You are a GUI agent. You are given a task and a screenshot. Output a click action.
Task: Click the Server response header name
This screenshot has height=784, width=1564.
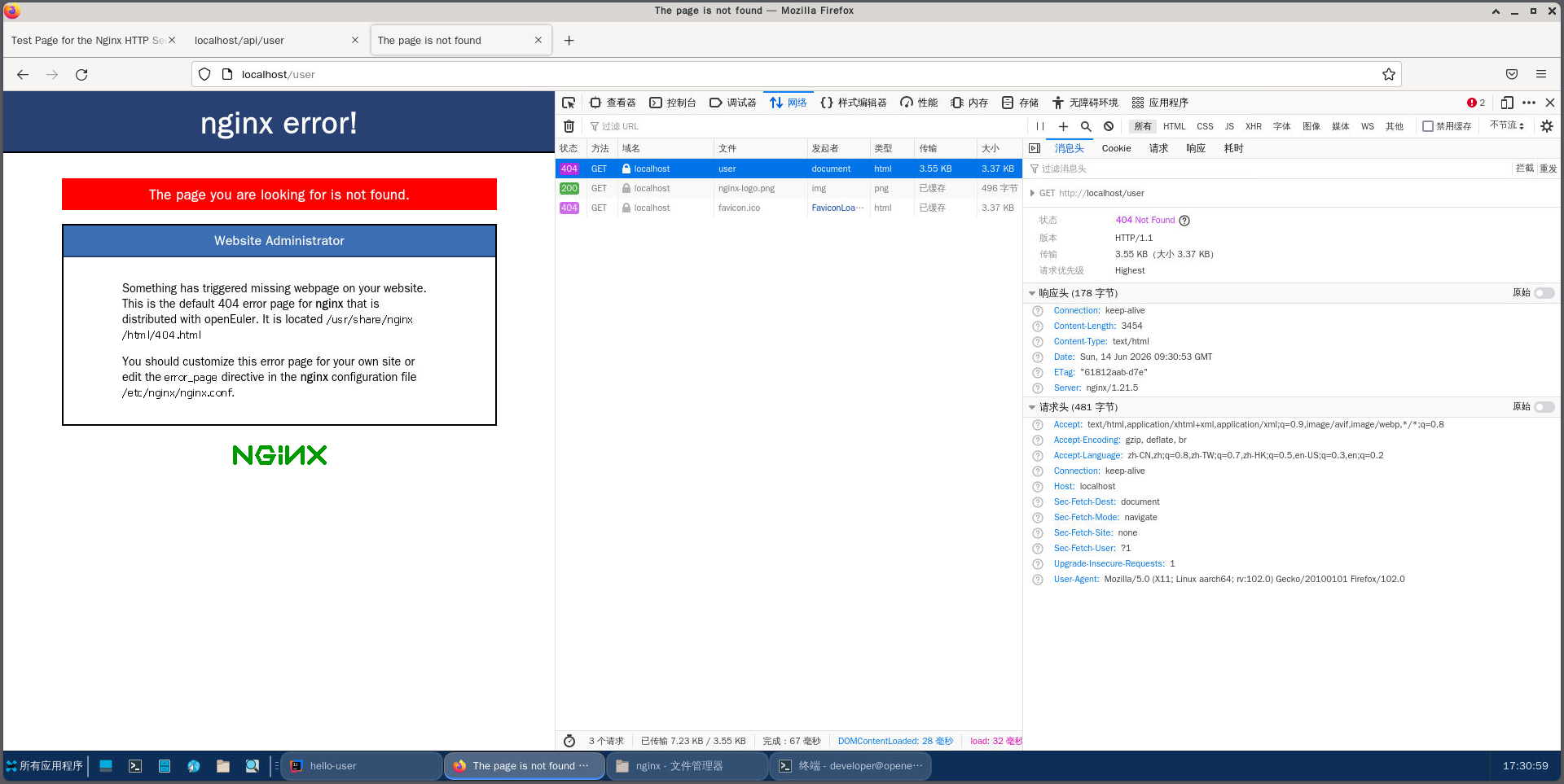[x=1067, y=388]
